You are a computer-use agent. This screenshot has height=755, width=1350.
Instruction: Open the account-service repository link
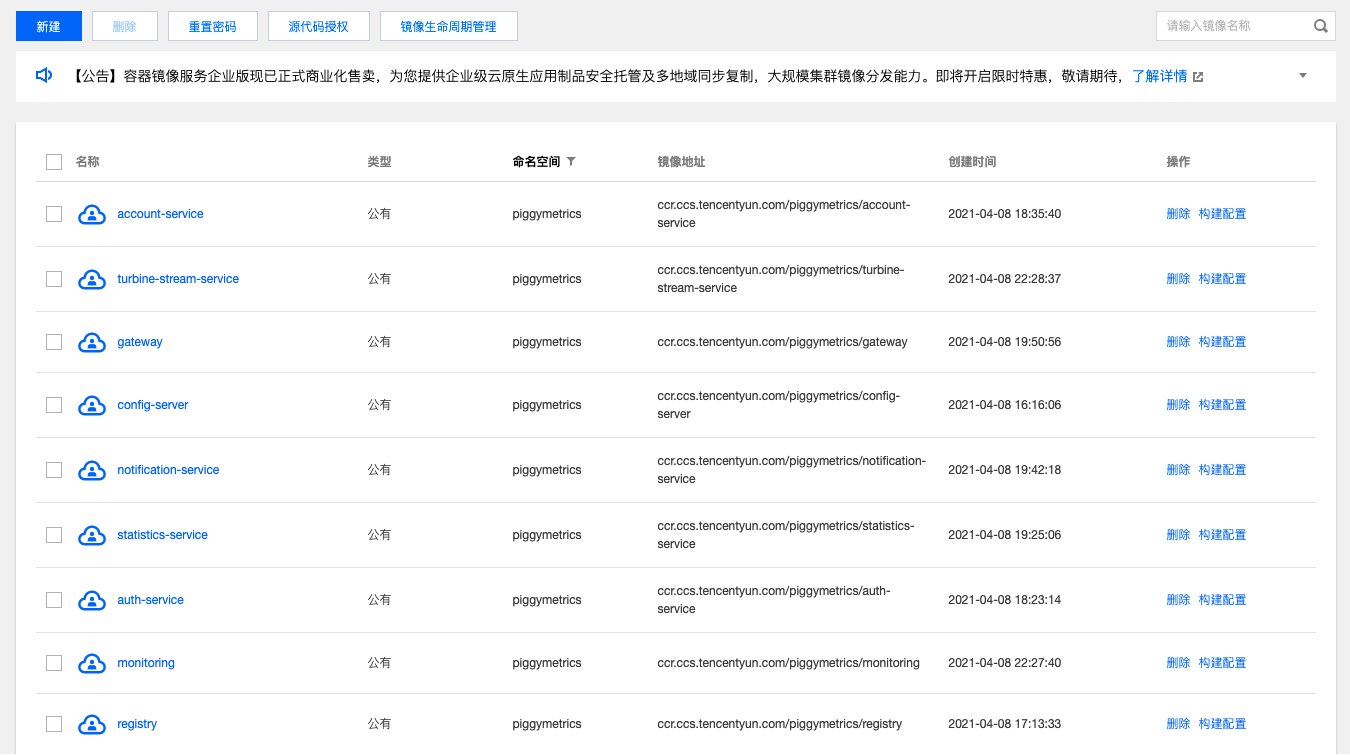(160, 214)
